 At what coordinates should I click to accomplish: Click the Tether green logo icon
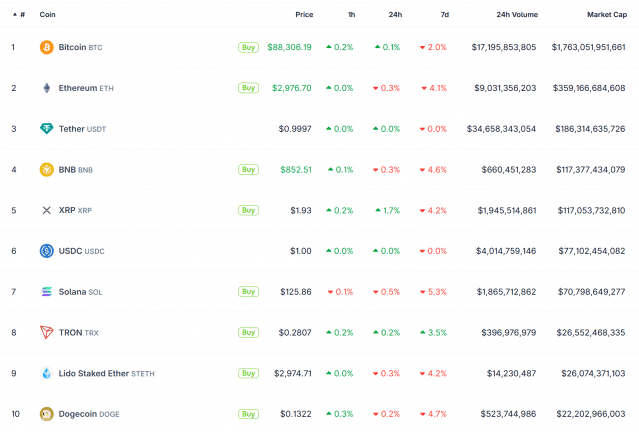pos(46,128)
